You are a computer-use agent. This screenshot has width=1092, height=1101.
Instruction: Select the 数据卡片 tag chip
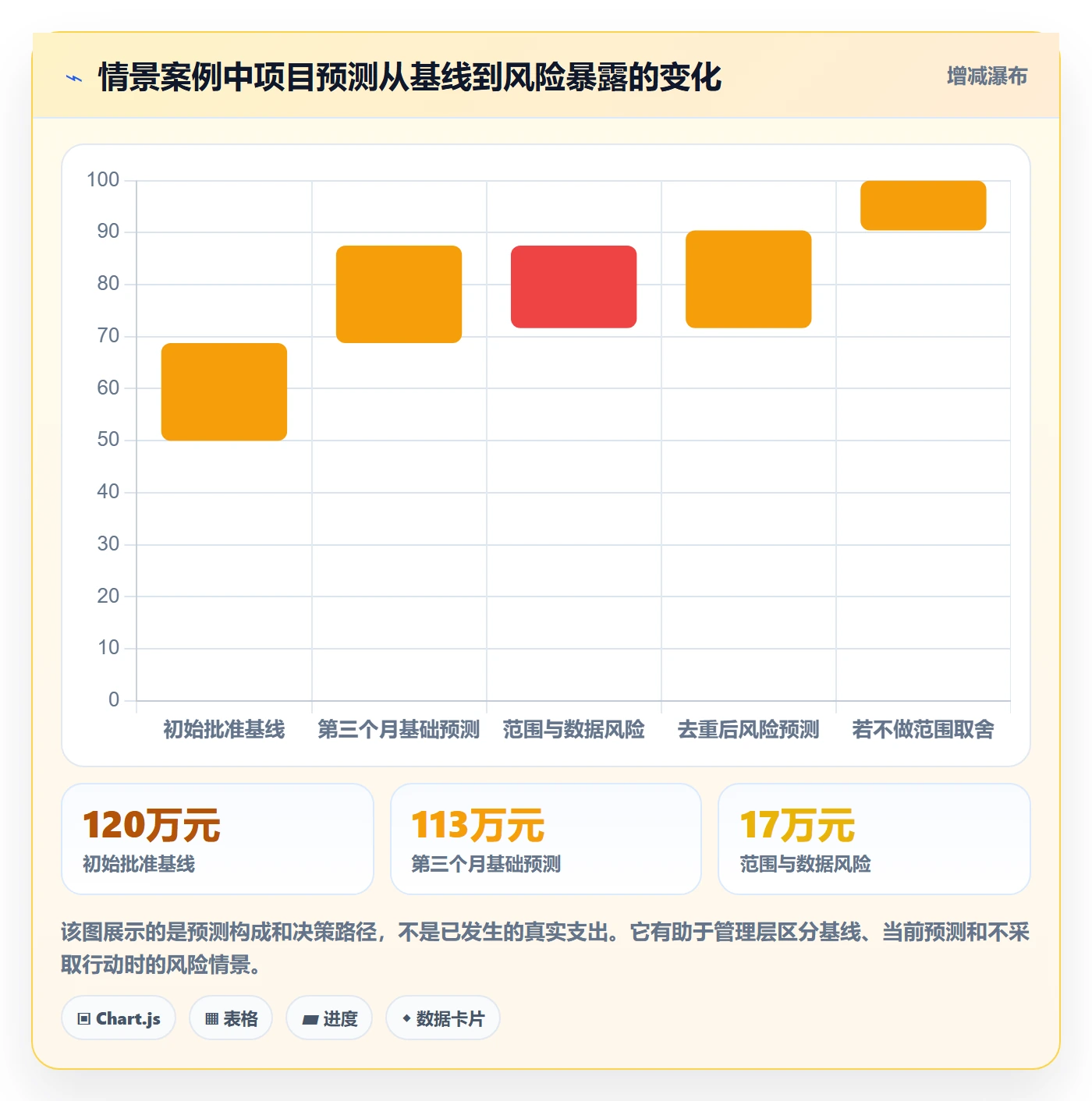point(443,1018)
